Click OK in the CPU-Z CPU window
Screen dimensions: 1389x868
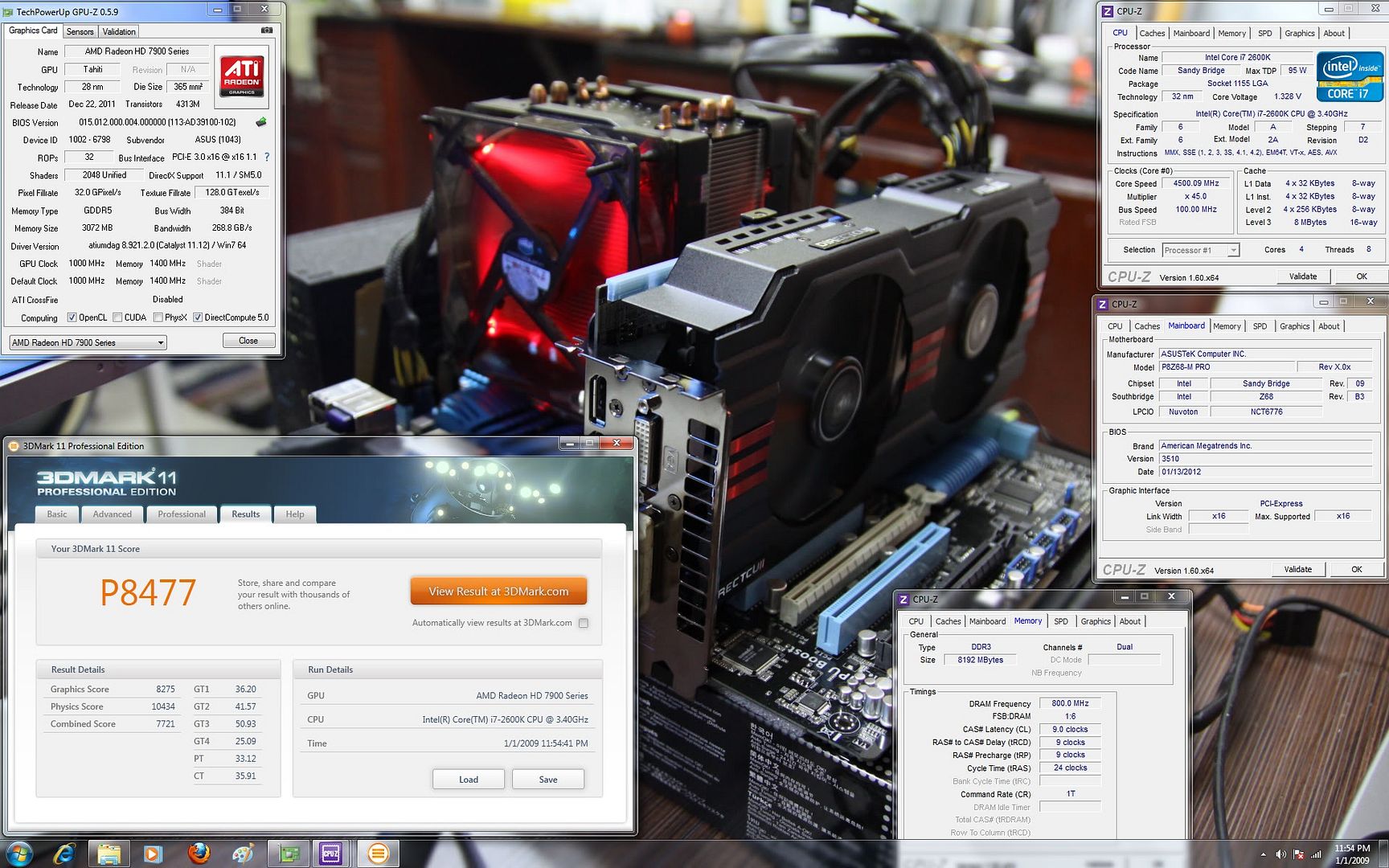[x=1362, y=276]
